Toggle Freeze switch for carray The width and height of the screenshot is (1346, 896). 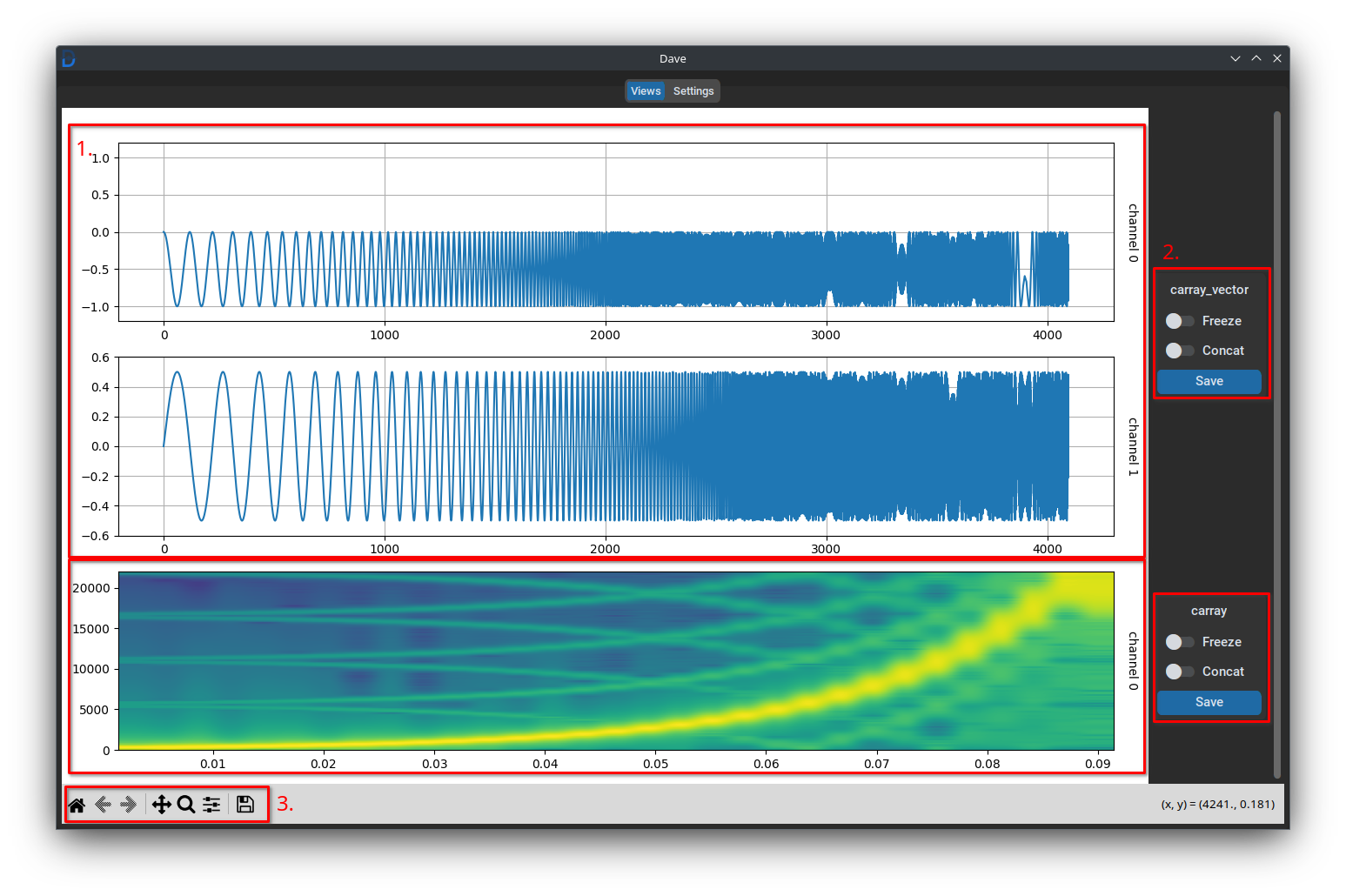[1180, 642]
